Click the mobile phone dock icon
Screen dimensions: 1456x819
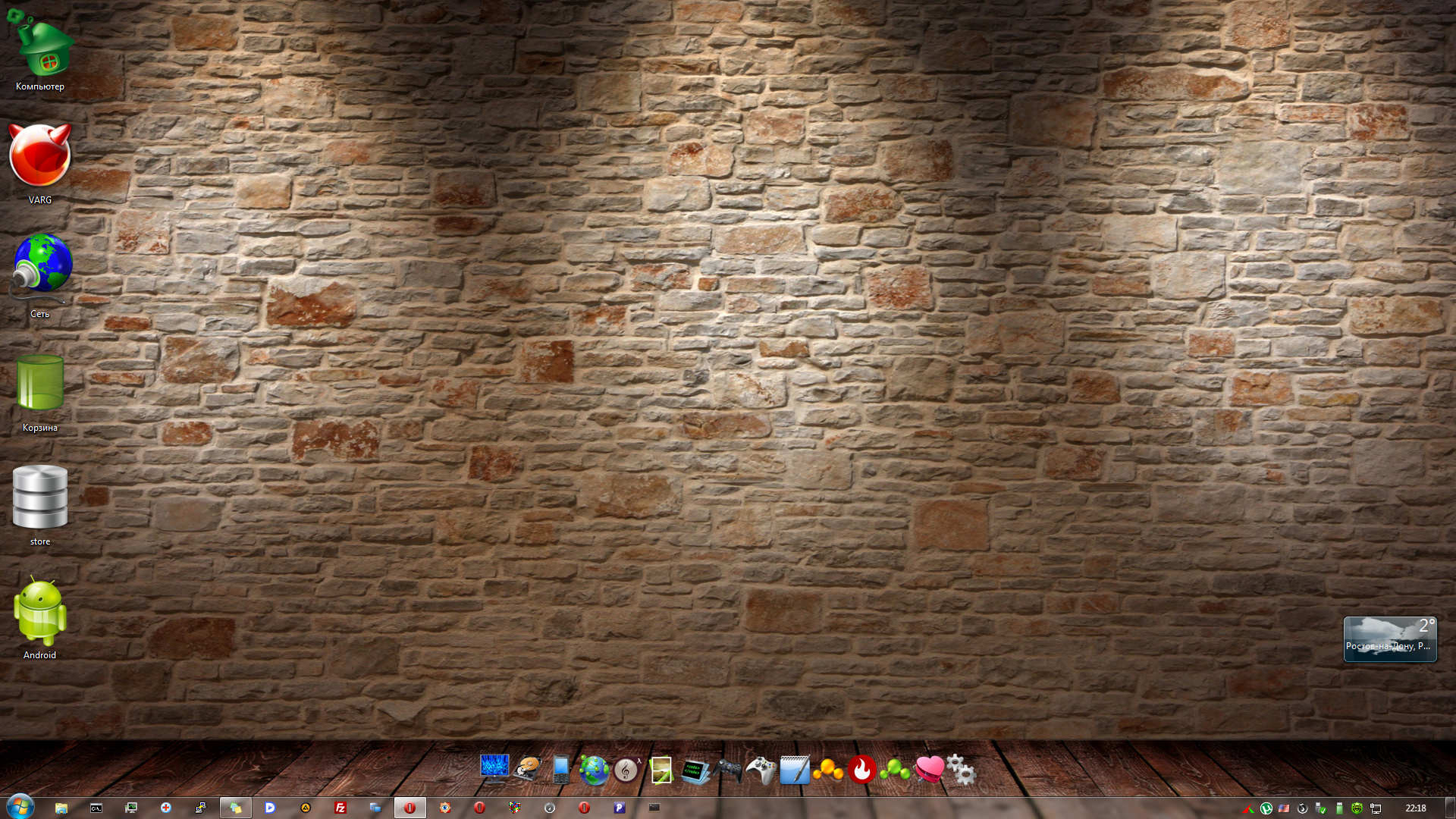point(561,770)
